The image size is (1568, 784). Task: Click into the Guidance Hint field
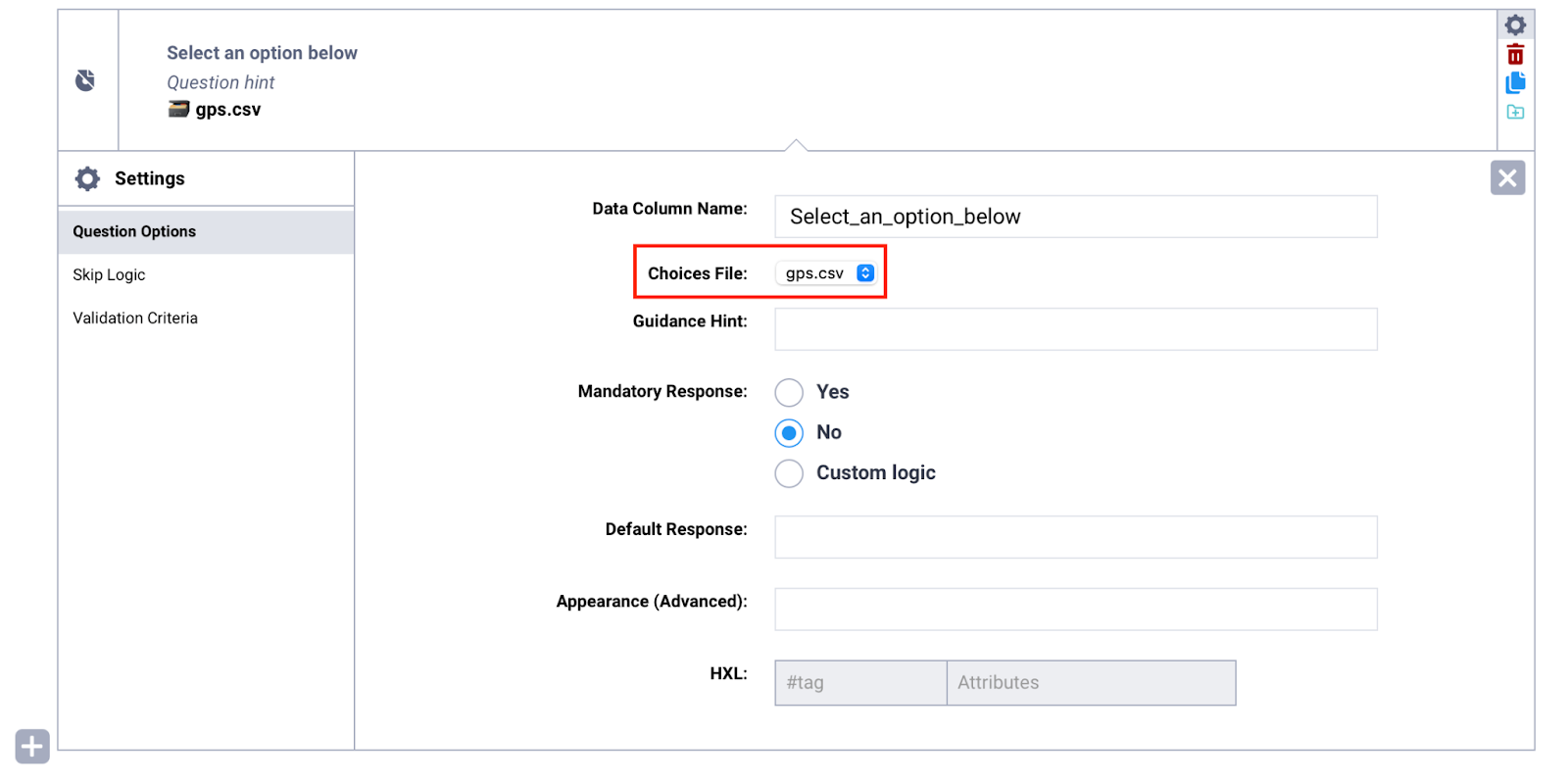click(1075, 329)
